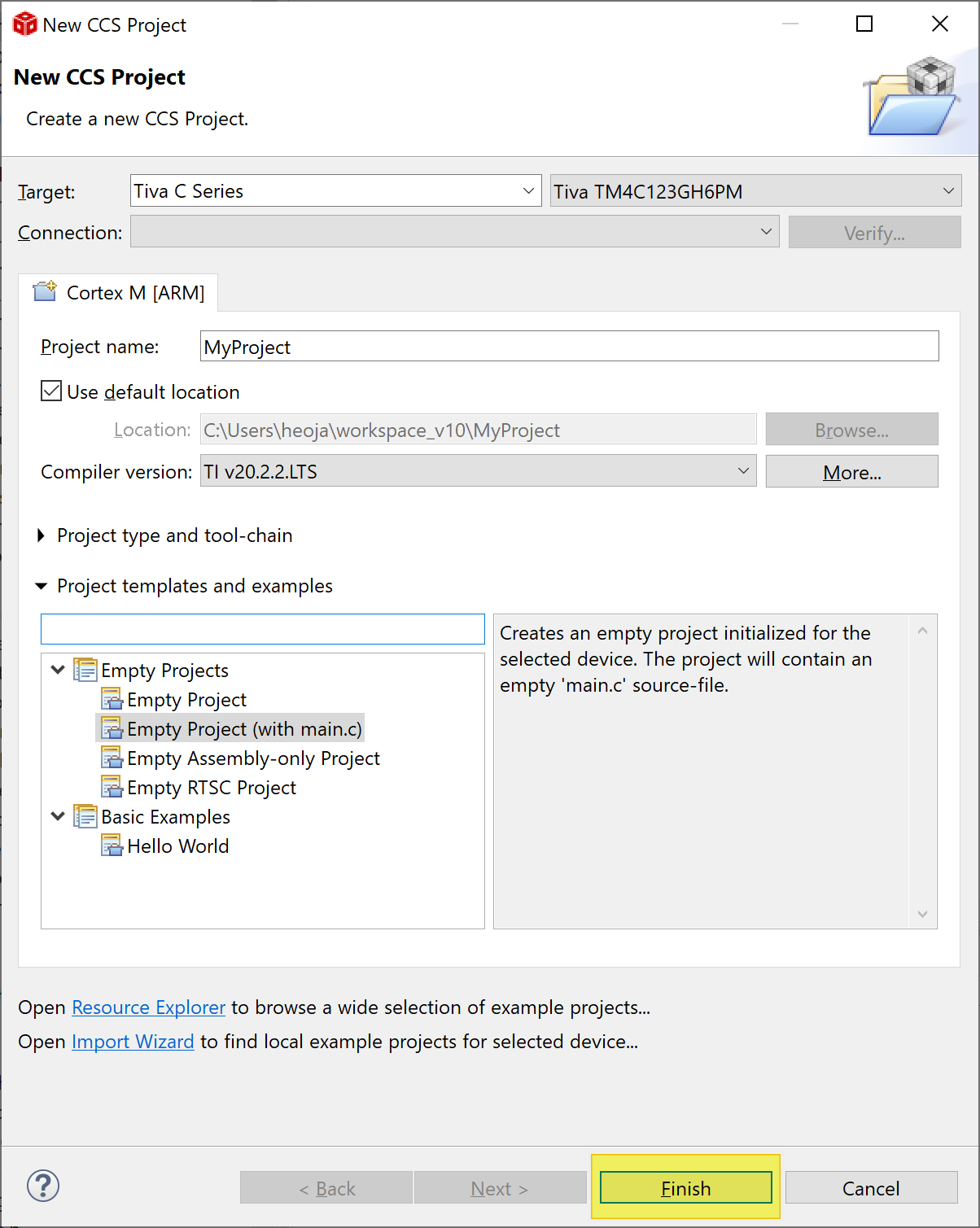
Task: Expand Project type and tool-chain section
Action: point(42,535)
